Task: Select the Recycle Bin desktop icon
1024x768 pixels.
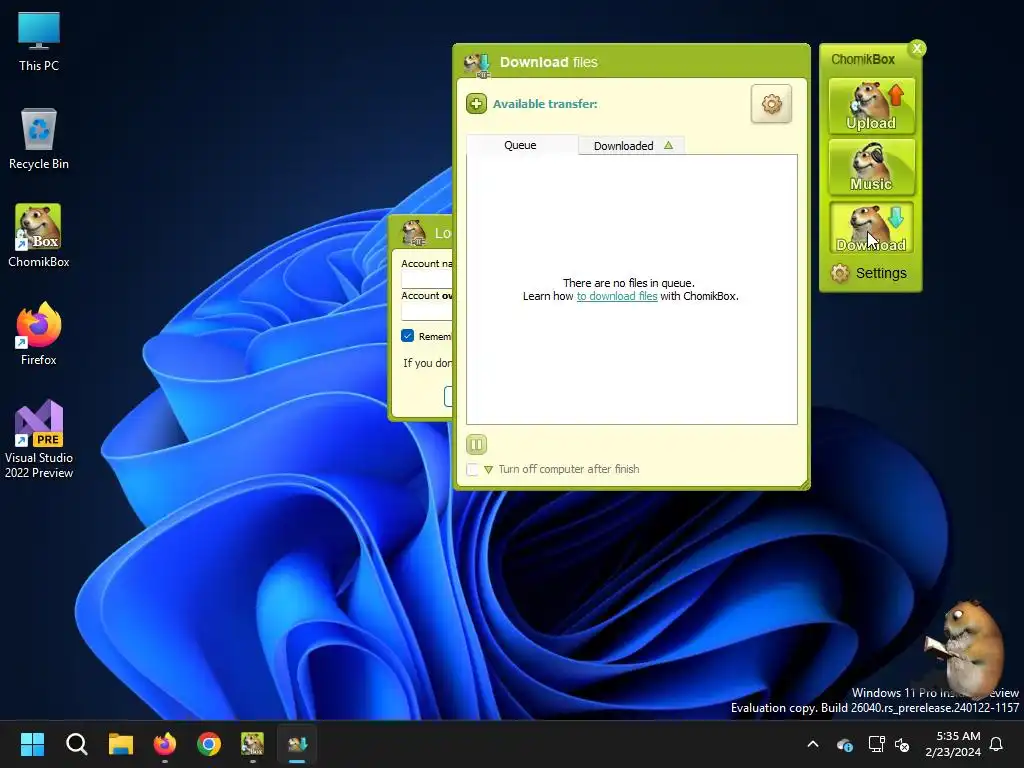Action: click(39, 139)
